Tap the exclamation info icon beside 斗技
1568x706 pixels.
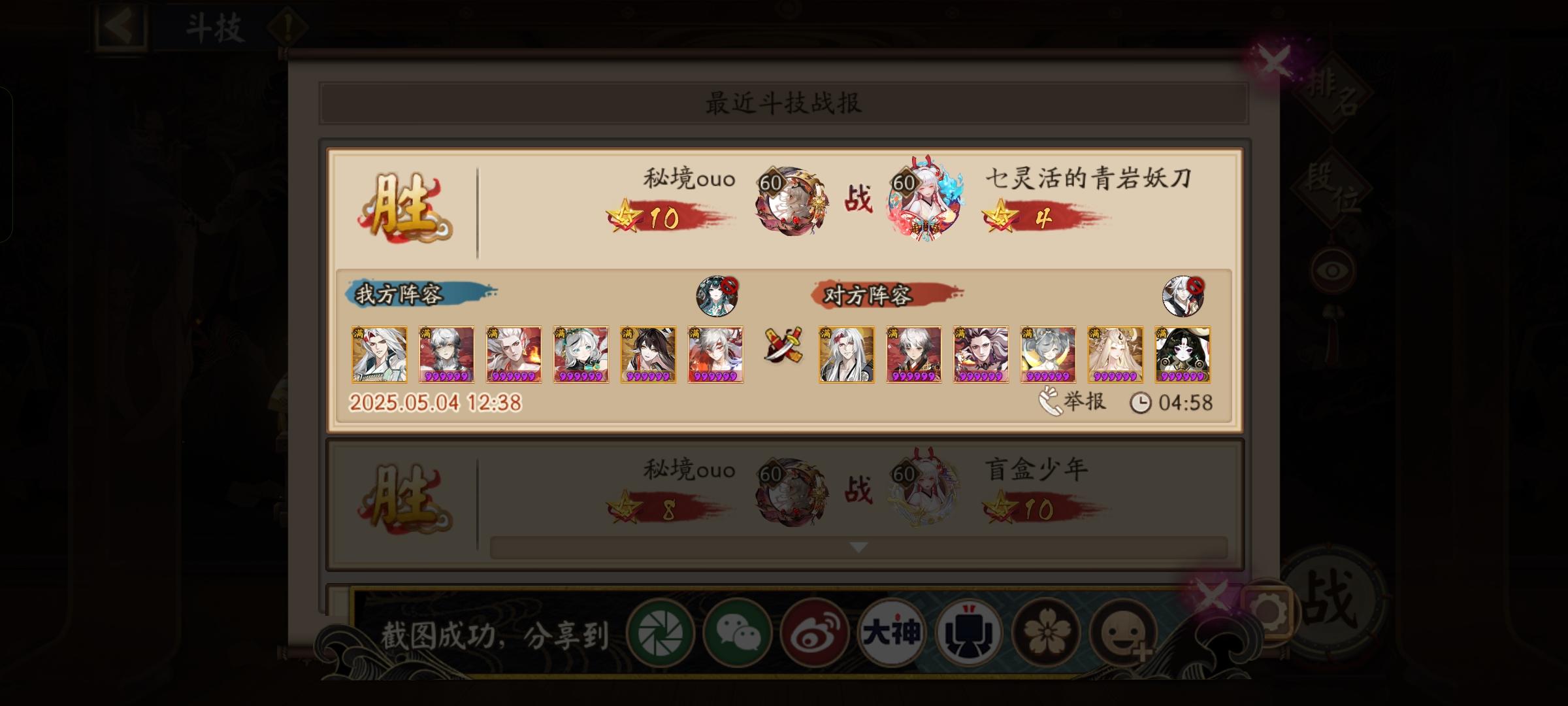tap(288, 28)
